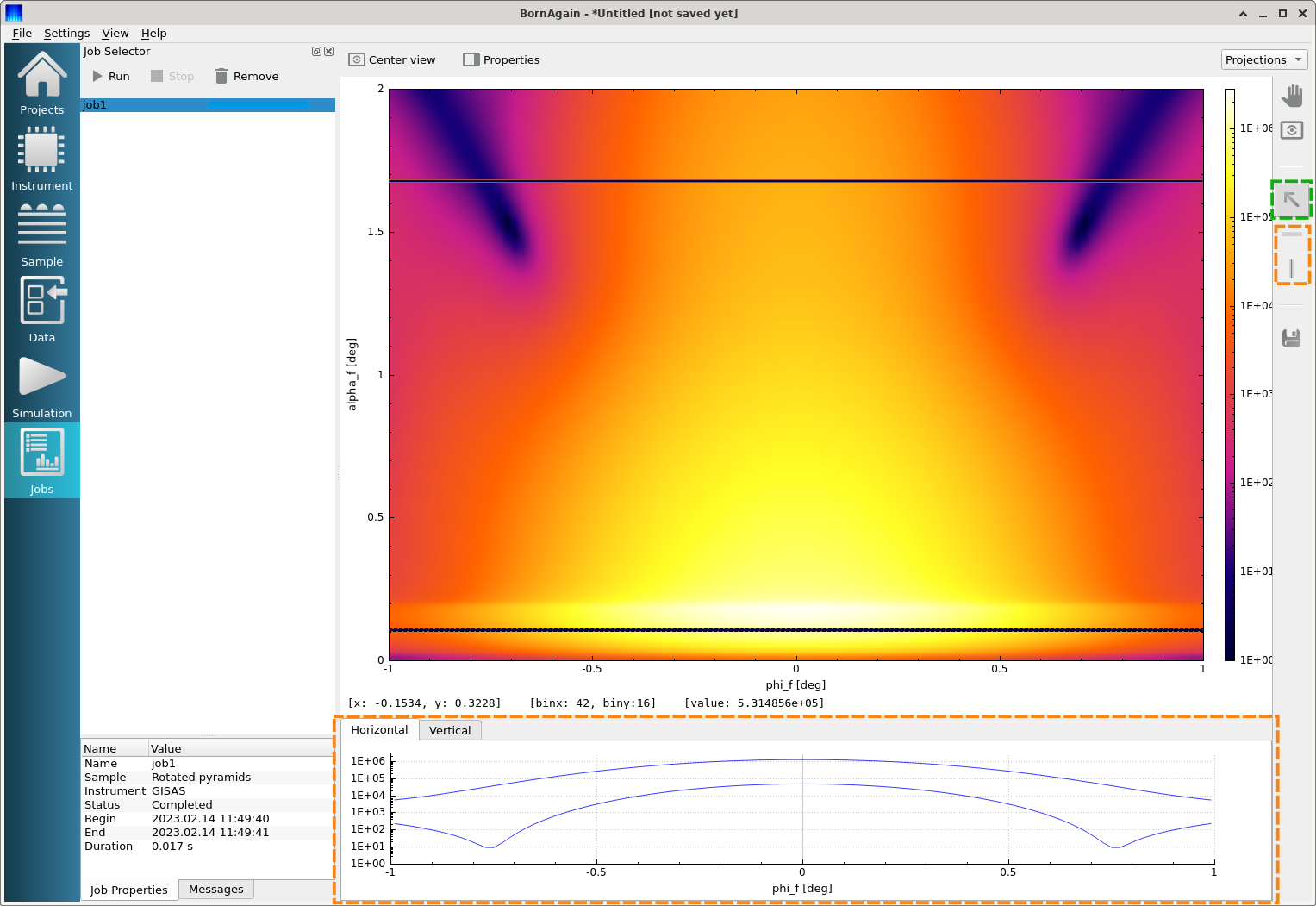The image size is (1316, 906).
Task: Click the 'Name' column header in properties
Action: click(x=115, y=748)
